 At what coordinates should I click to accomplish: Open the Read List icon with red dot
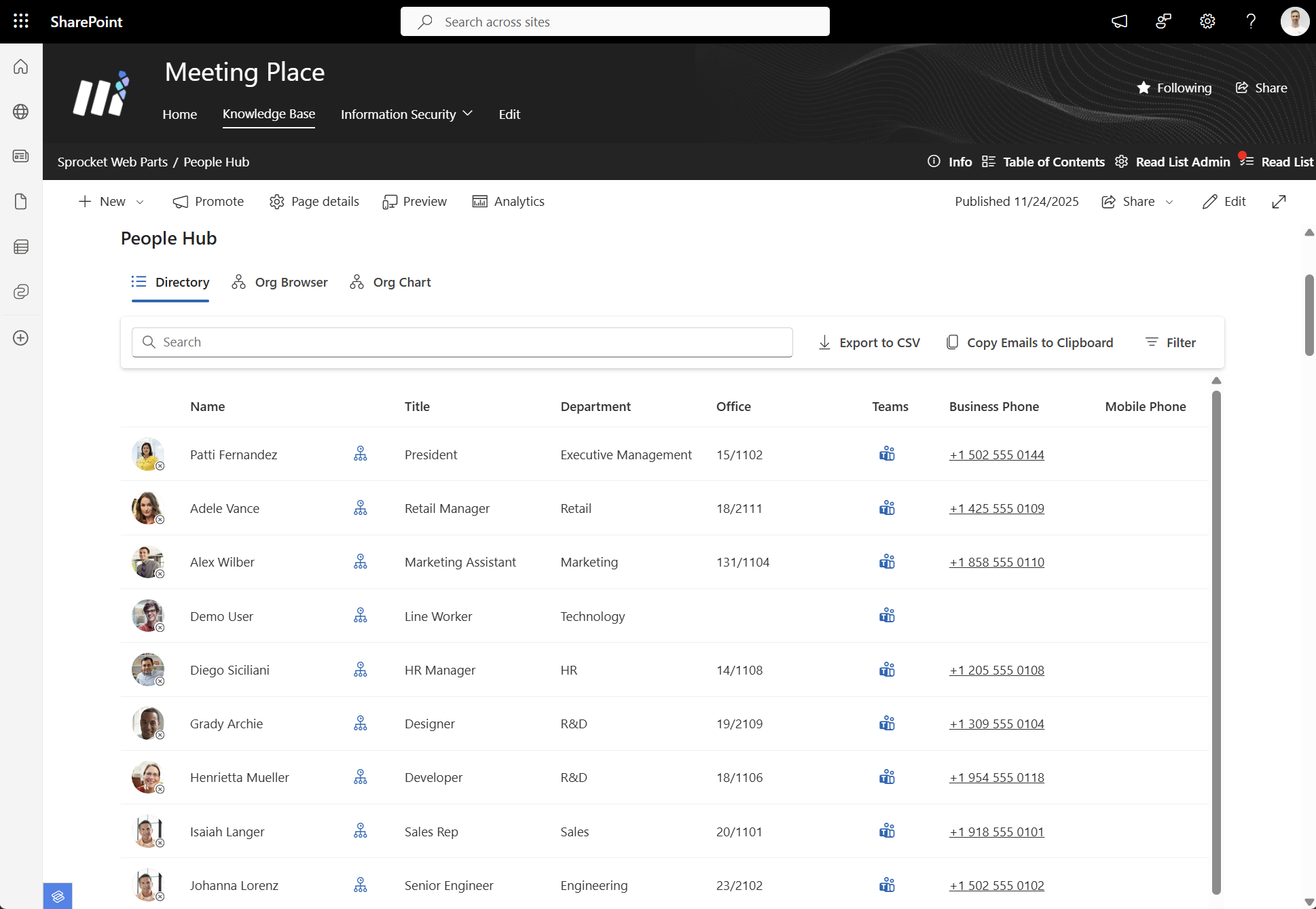click(1246, 161)
